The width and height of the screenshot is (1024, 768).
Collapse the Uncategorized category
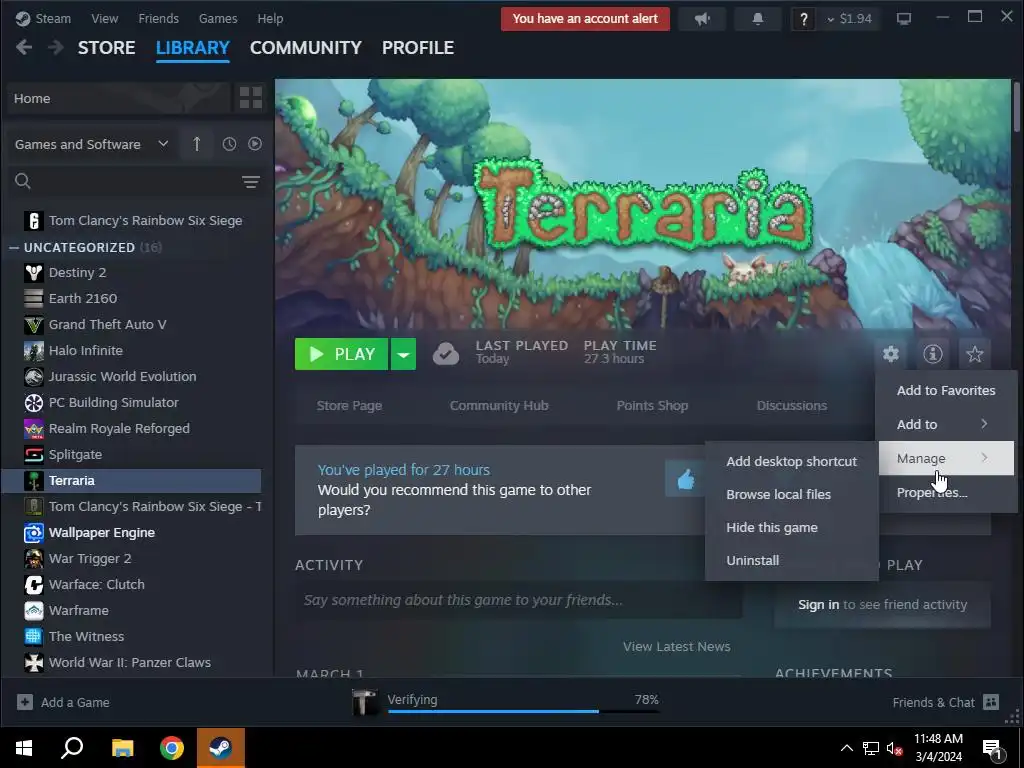pos(14,248)
